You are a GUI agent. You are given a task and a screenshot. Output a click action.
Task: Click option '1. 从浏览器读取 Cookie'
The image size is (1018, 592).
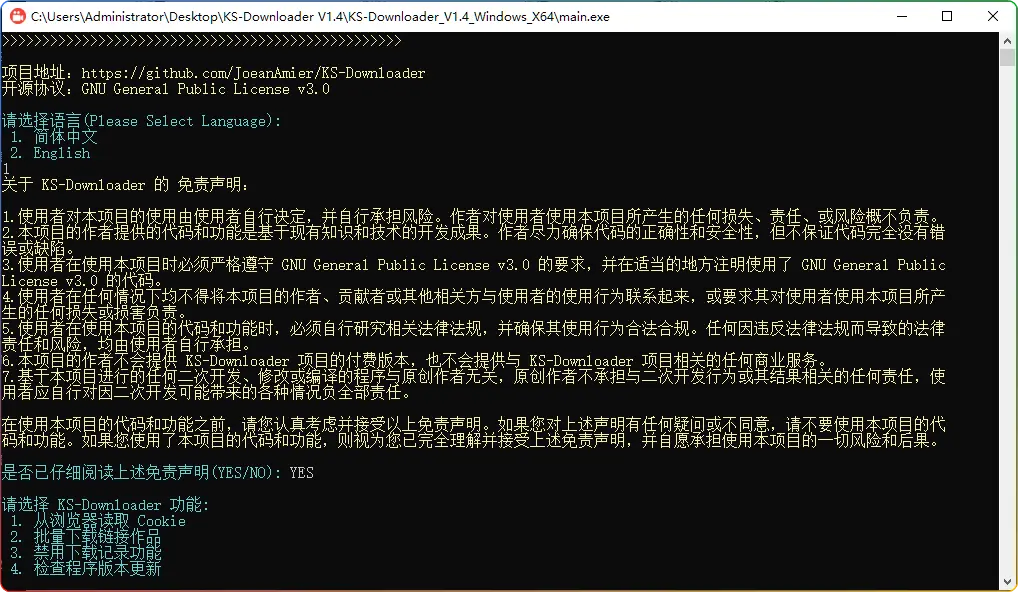click(x=98, y=521)
